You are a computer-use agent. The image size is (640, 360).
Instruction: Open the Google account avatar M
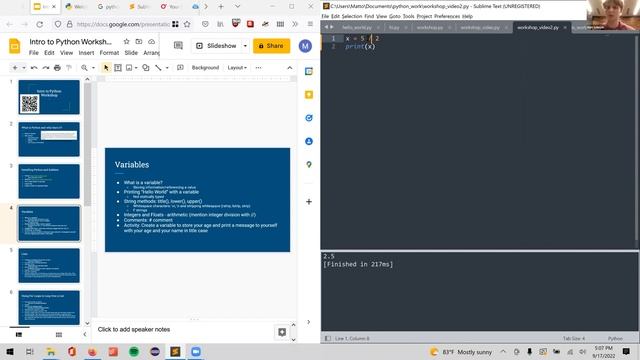tap(305, 46)
